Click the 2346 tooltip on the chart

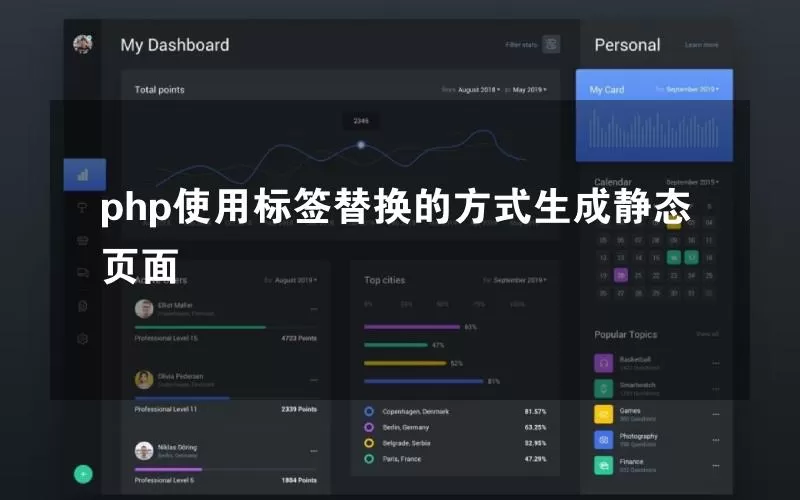(361, 121)
